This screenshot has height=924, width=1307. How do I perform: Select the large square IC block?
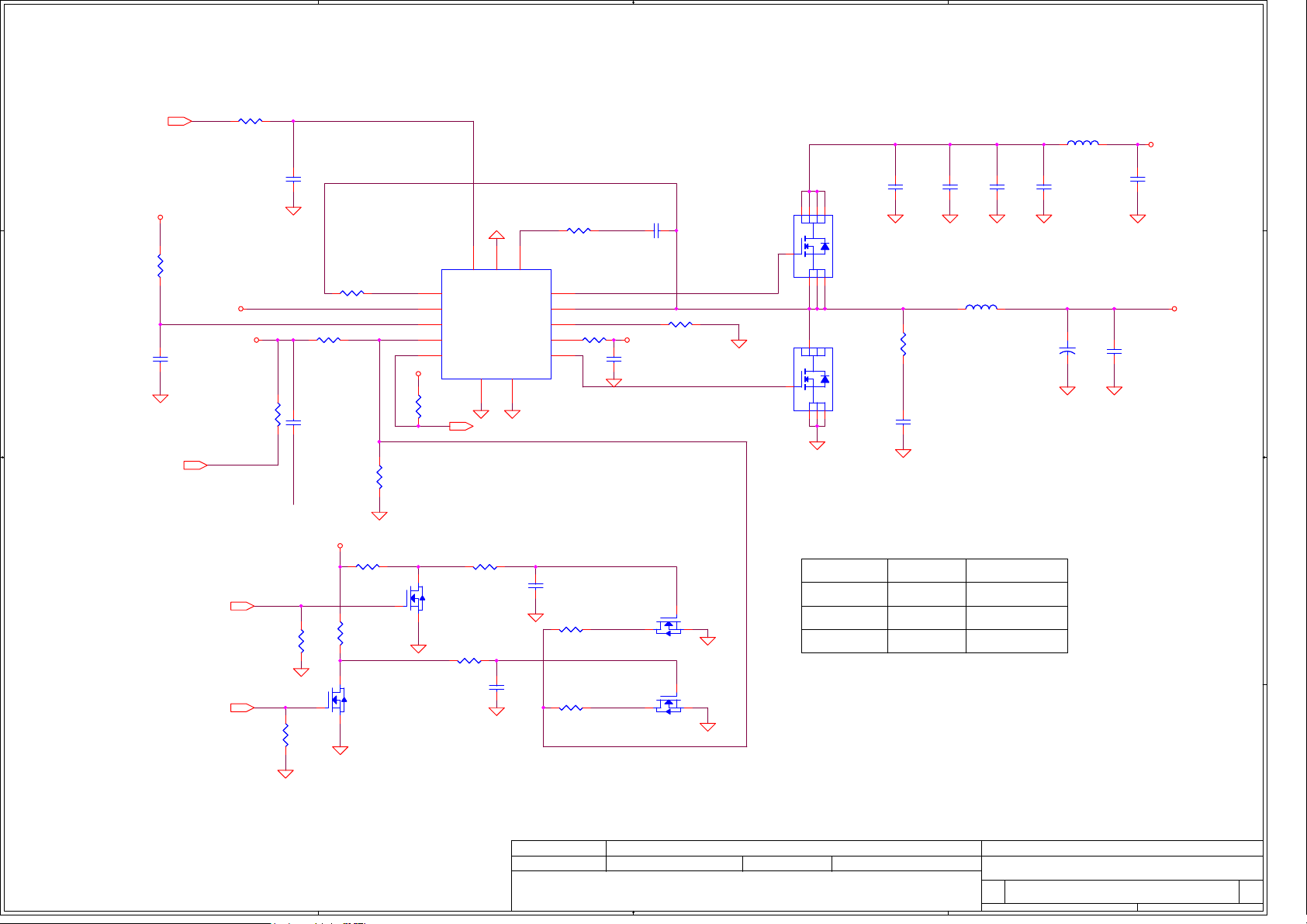[496, 324]
